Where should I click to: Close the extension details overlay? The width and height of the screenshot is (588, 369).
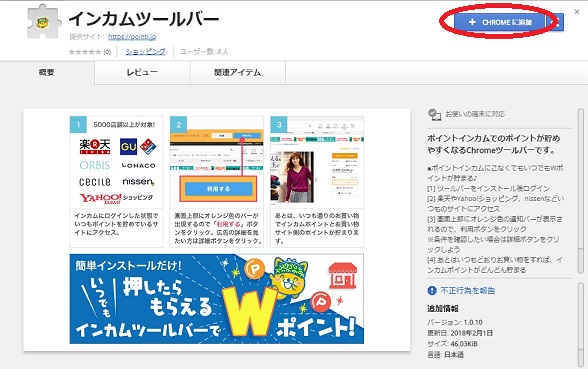click(577, 12)
